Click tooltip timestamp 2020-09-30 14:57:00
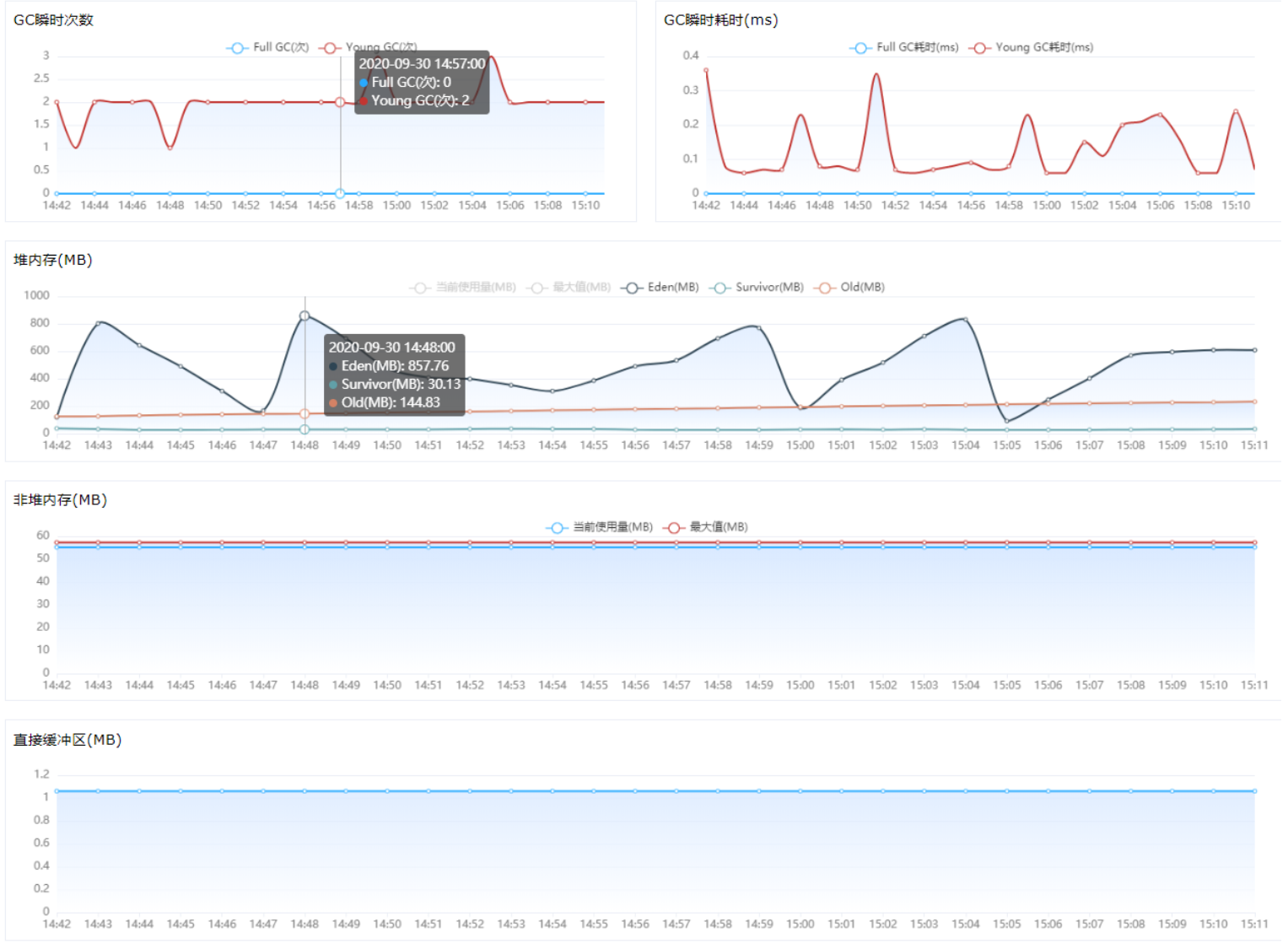Screen dimensions: 1288x949 [x=423, y=64]
